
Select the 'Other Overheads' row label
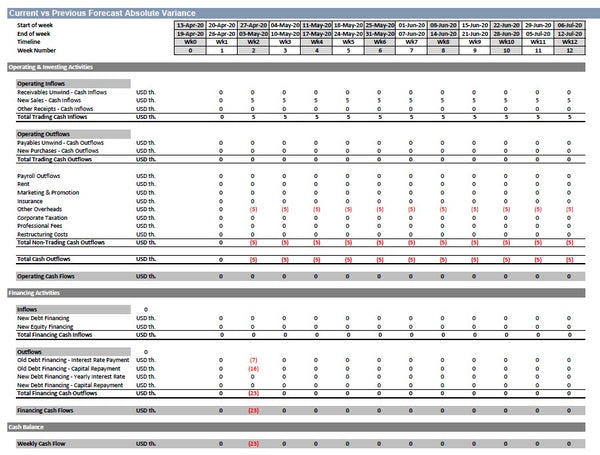[40, 209]
